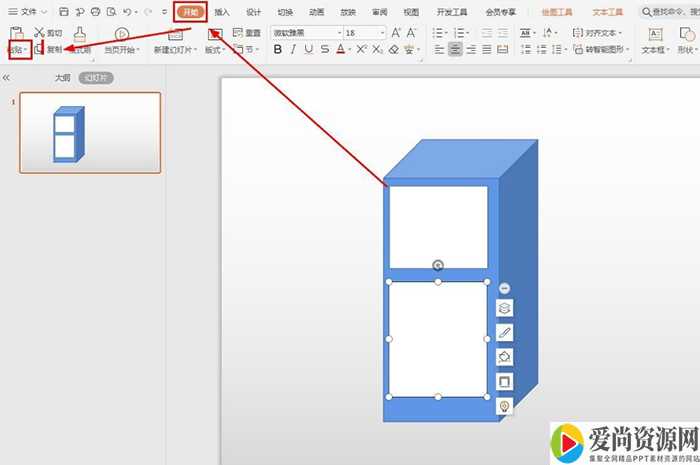Toggle center text alignment

click(455, 49)
